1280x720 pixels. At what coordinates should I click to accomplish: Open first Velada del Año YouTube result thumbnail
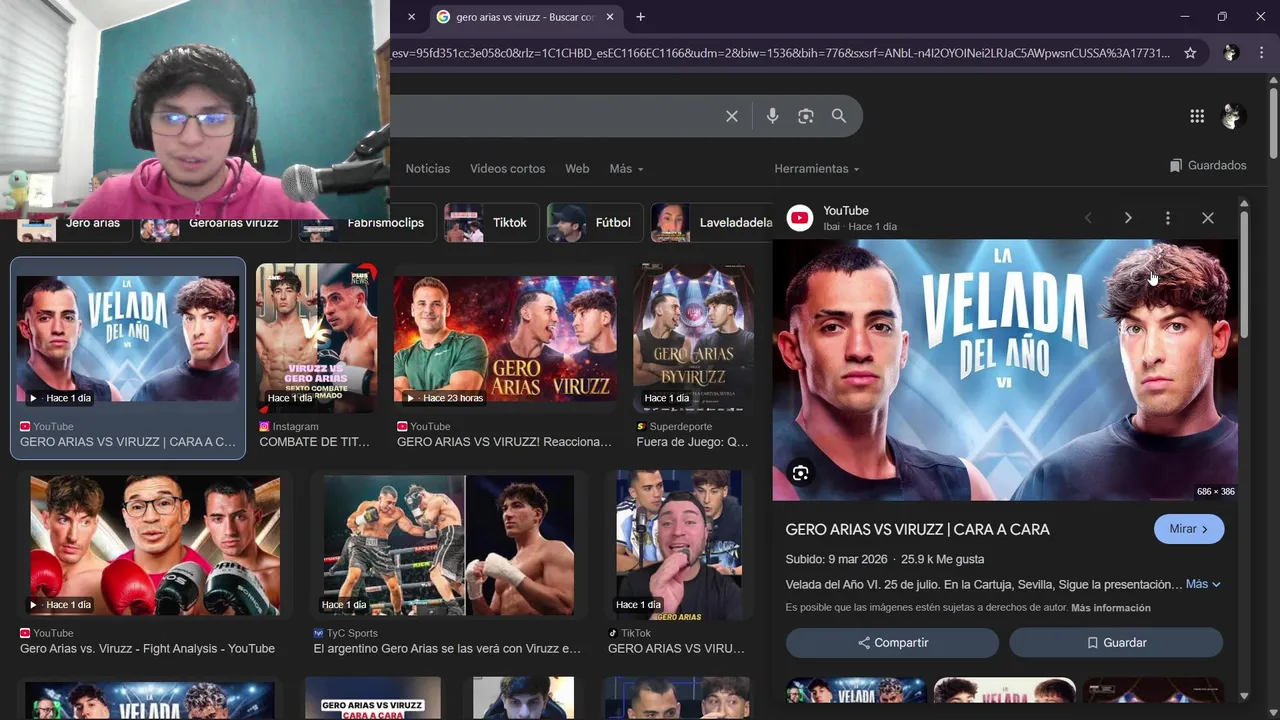[x=128, y=339]
